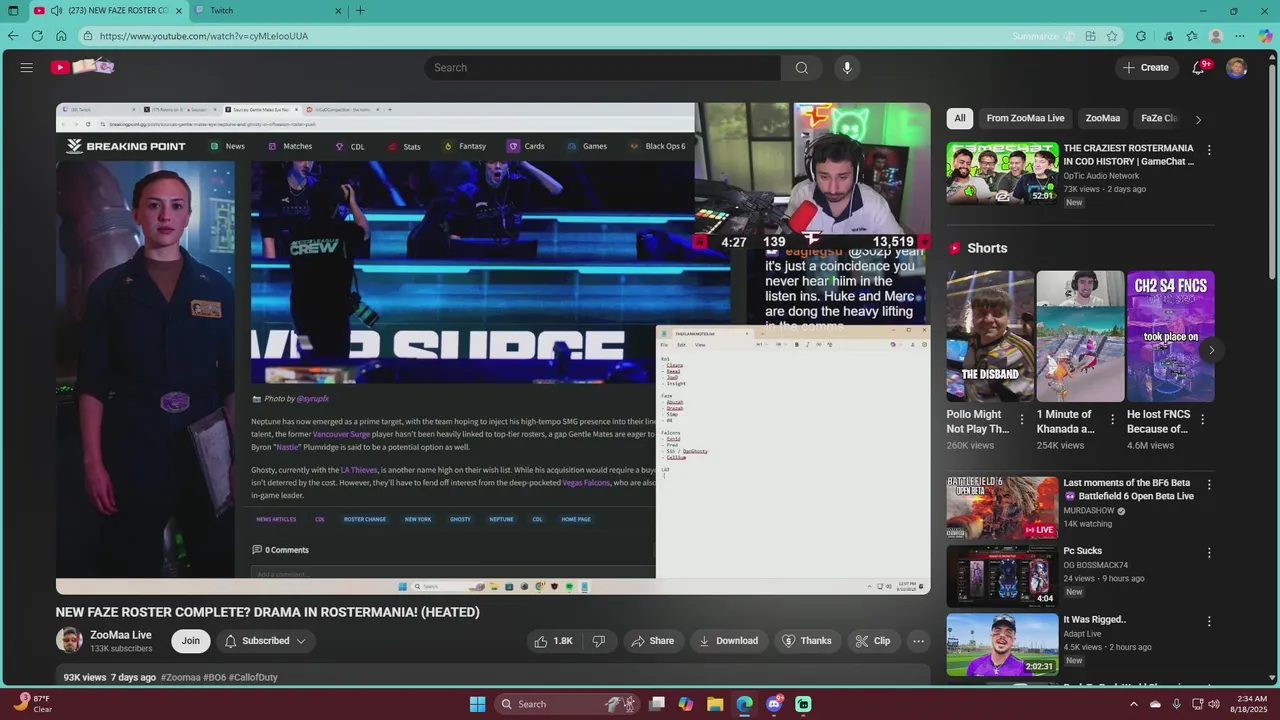
Task: Start voice search with the microphone
Action: [x=847, y=67]
